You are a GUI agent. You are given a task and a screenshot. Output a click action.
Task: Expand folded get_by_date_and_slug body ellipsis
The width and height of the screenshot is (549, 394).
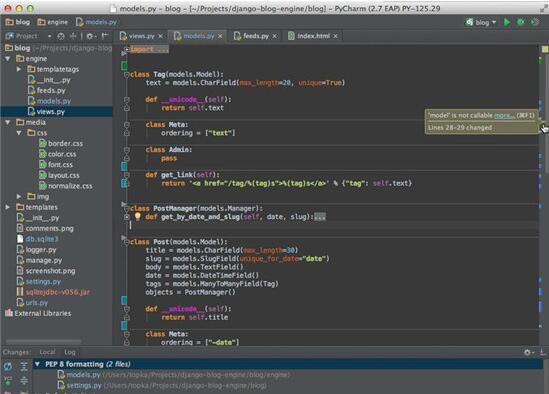320,217
